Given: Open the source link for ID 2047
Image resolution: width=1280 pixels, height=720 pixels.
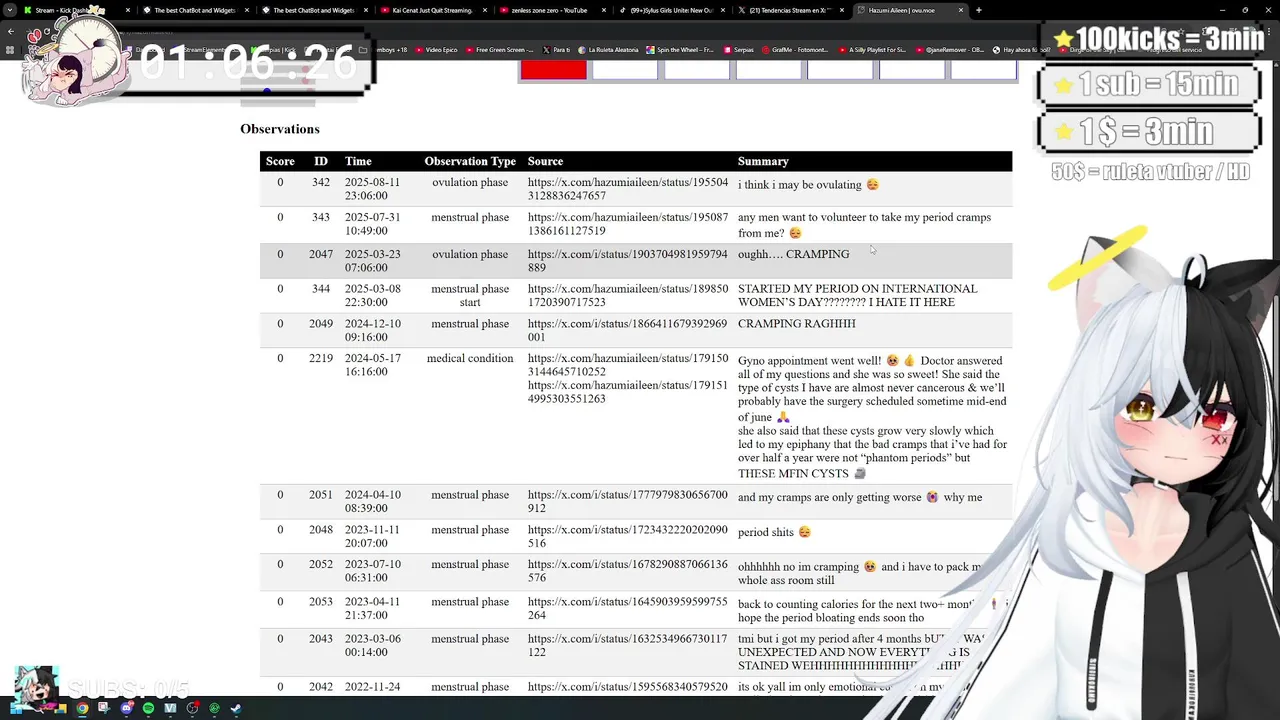Looking at the screenshot, I should [x=628, y=261].
